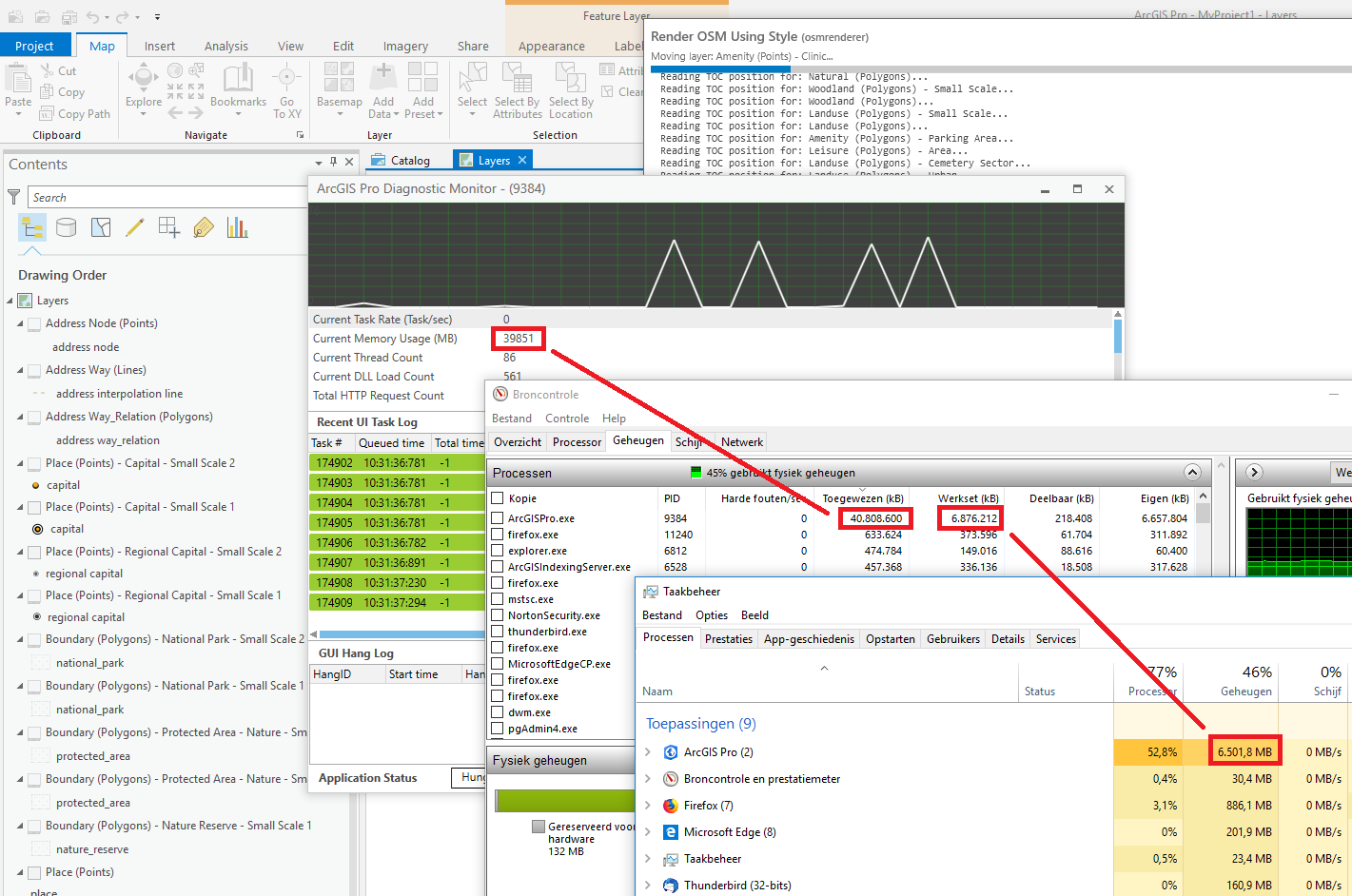This screenshot has width=1352, height=896.
Task: Open the Opties menu in Taakbeheer
Action: [x=712, y=615]
